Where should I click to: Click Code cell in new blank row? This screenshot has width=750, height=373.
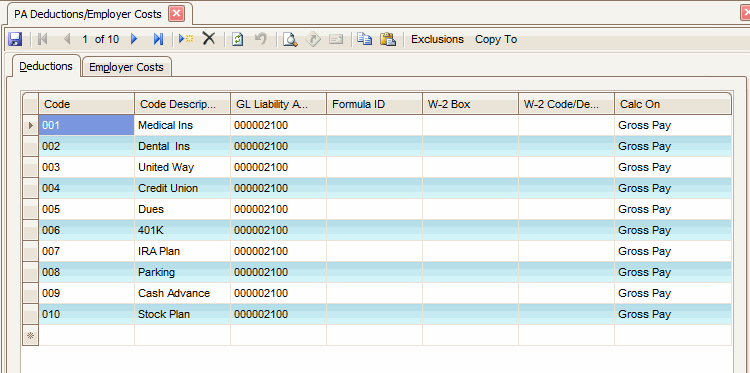click(x=87, y=335)
